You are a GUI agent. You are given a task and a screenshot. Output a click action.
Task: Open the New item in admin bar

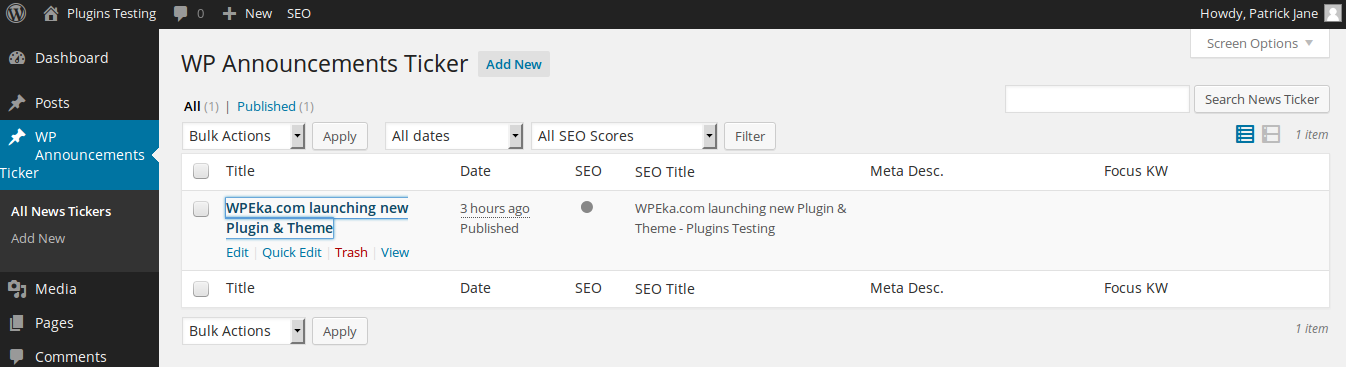pos(258,14)
